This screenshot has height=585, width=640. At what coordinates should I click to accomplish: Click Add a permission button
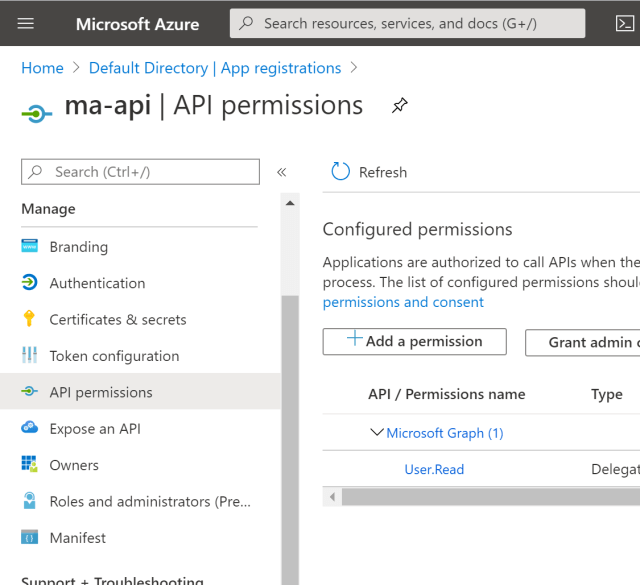[x=414, y=341]
